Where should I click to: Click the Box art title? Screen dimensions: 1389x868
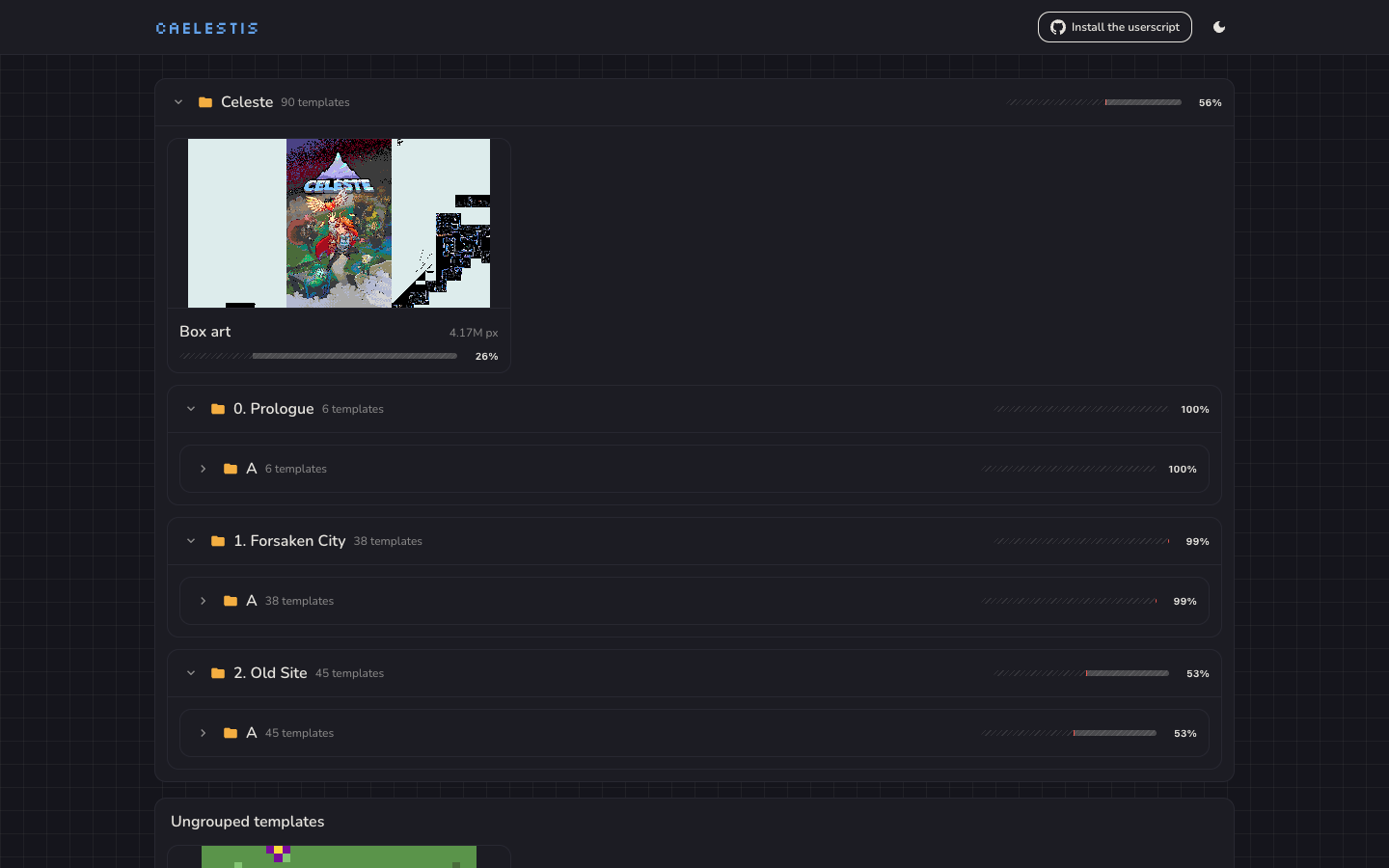[x=204, y=332]
